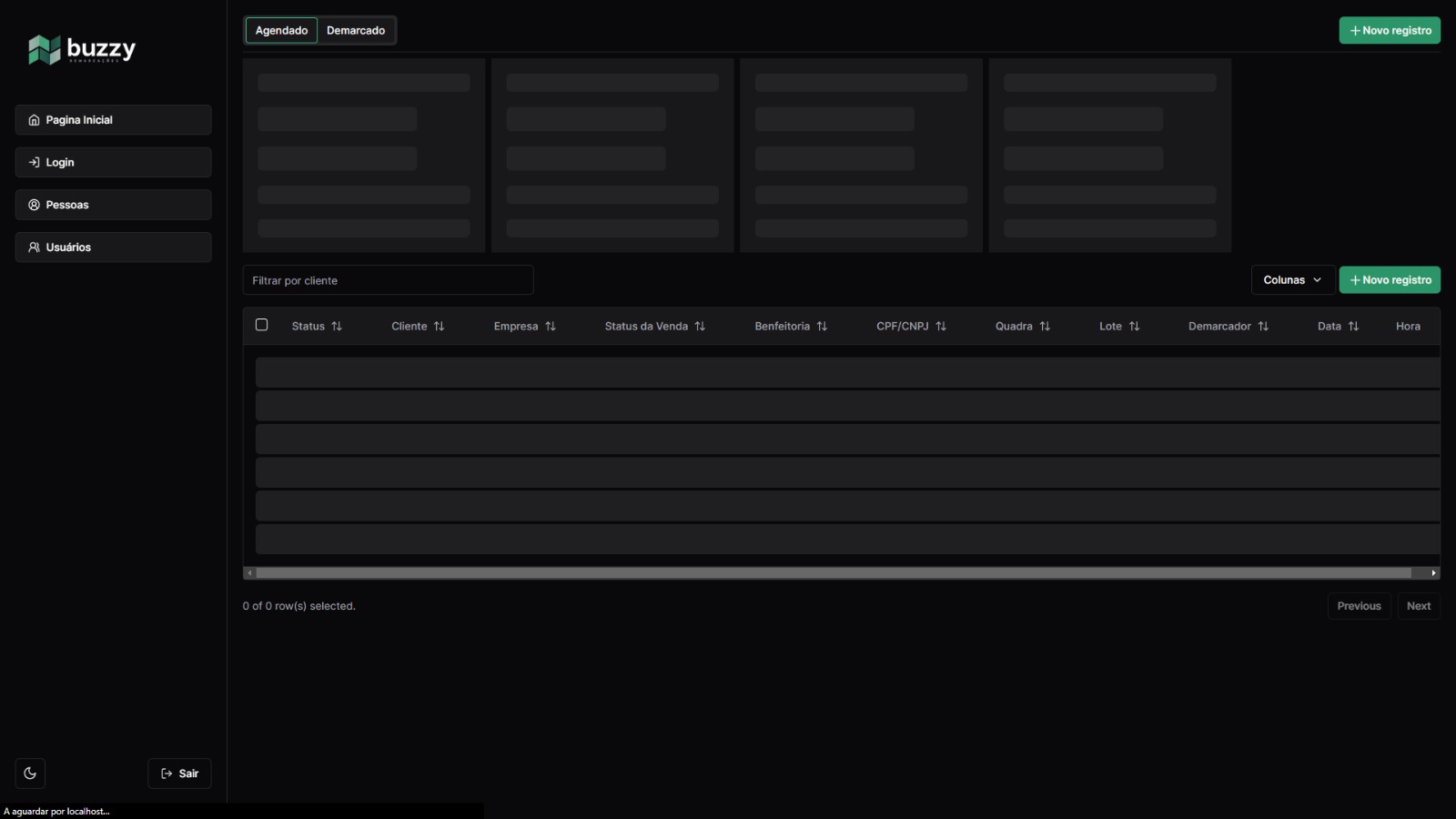Viewport: 1456px width, 819px height.
Task: Click sort icon beside Benfeitoria
Action: tap(822, 327)
